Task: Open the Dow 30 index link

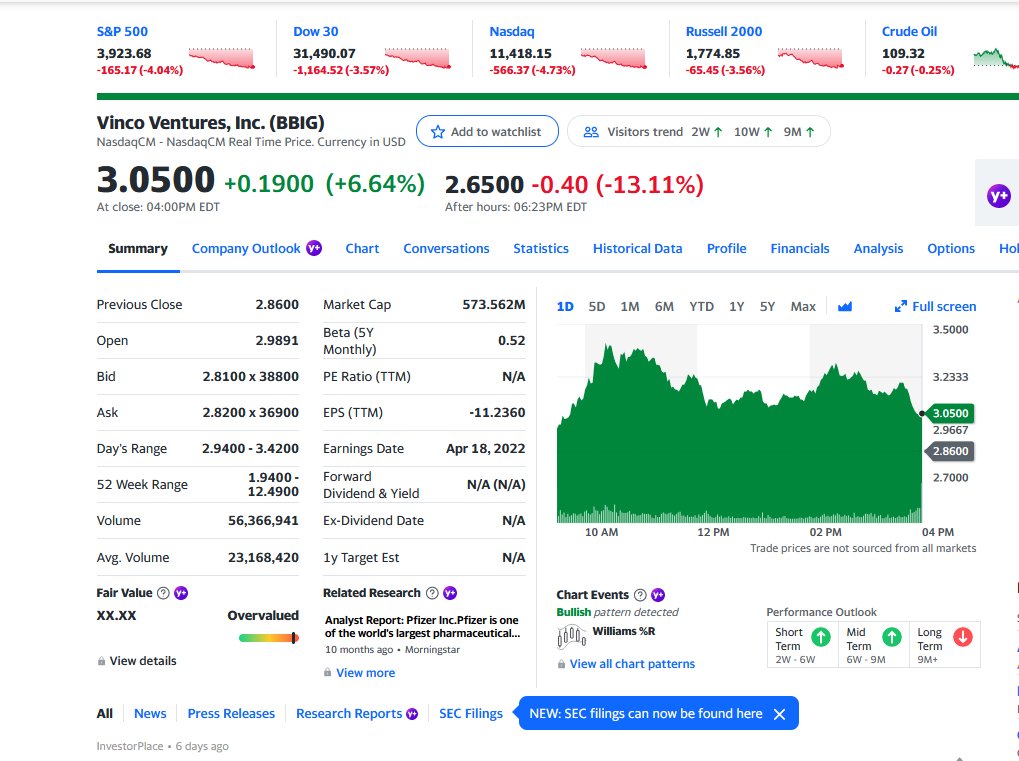Action: pyautogui.click(x=316, y=31)
